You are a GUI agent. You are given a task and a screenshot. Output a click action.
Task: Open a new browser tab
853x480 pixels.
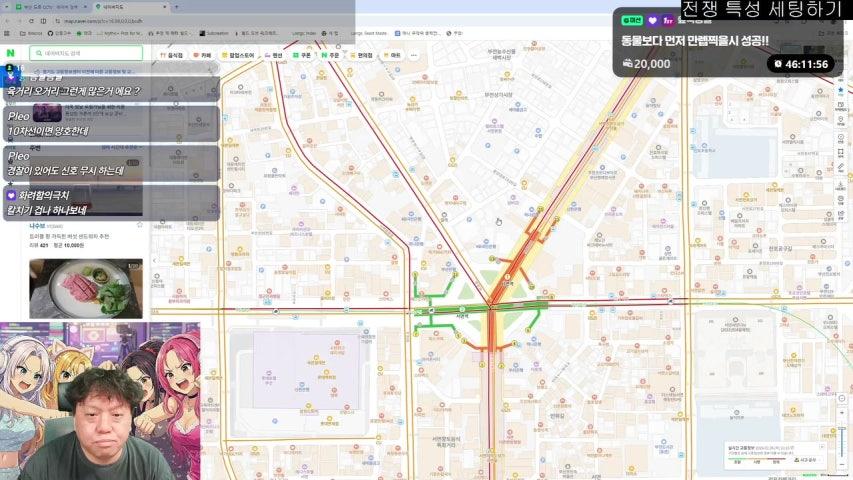coord(177,6)
